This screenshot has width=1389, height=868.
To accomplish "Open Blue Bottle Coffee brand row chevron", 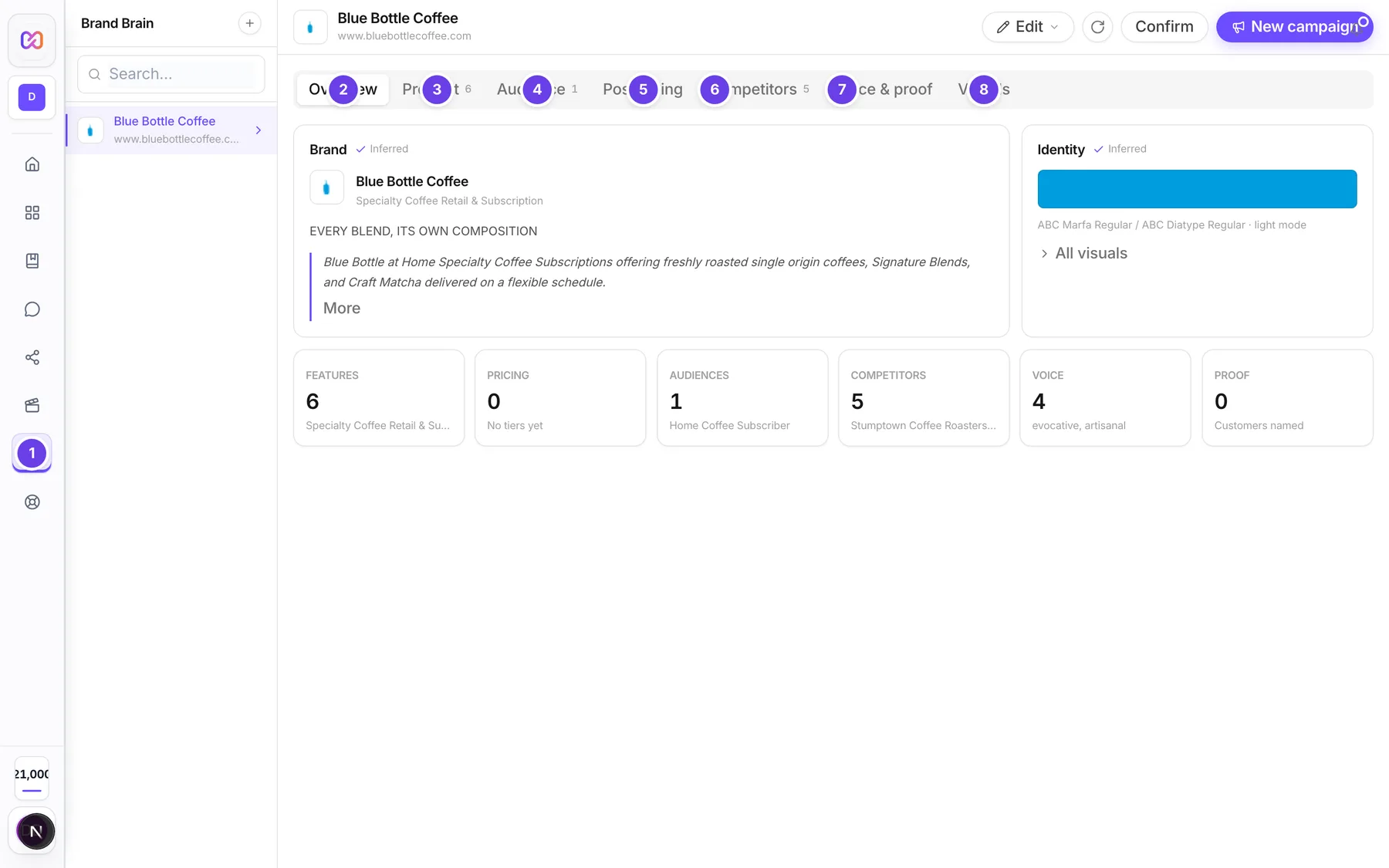I will [x=259, y=130].
